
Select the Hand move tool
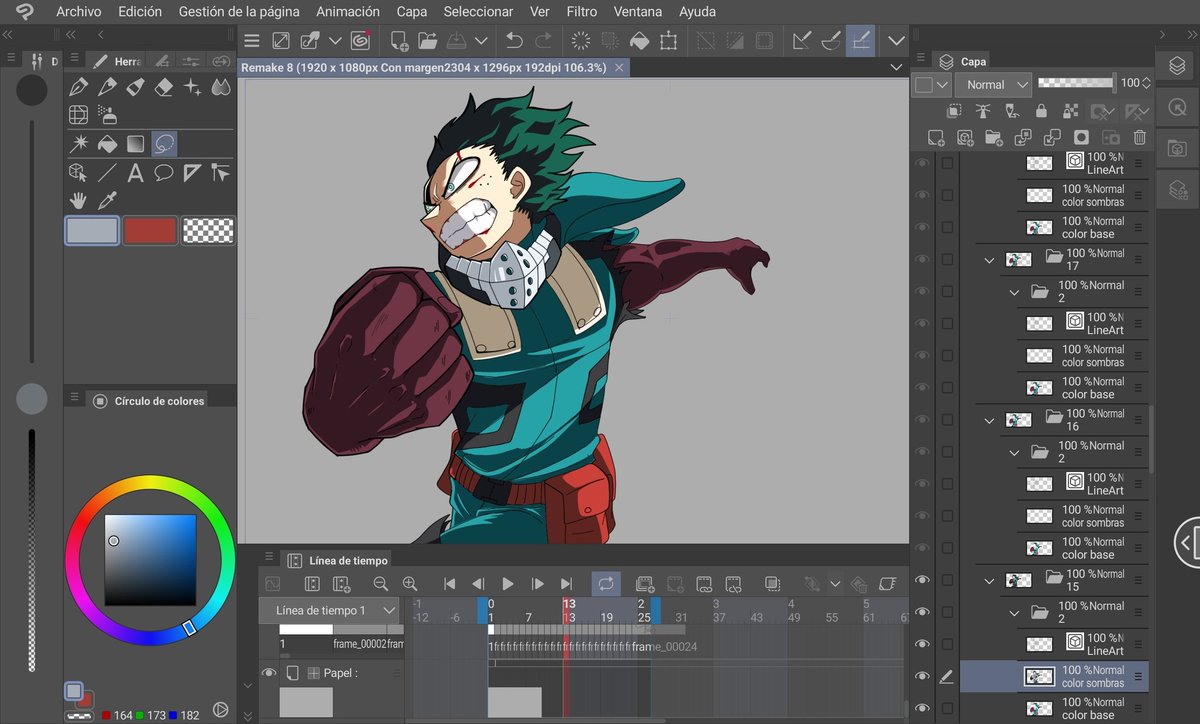[78, 202]
